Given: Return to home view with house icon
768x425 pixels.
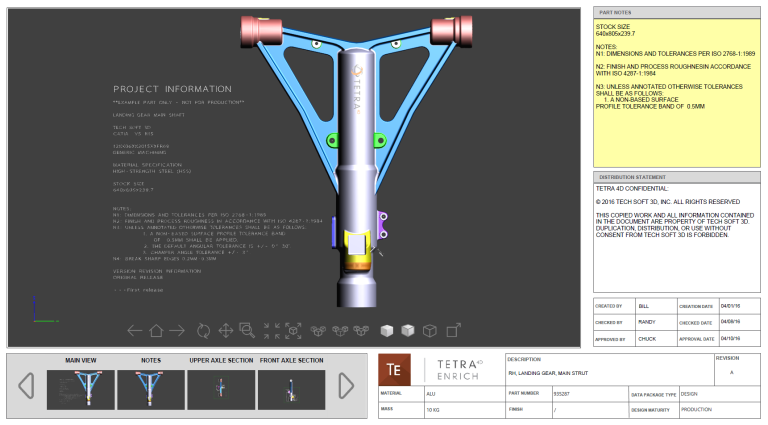Looking at the screenshot, I should (x=156, y=331).
